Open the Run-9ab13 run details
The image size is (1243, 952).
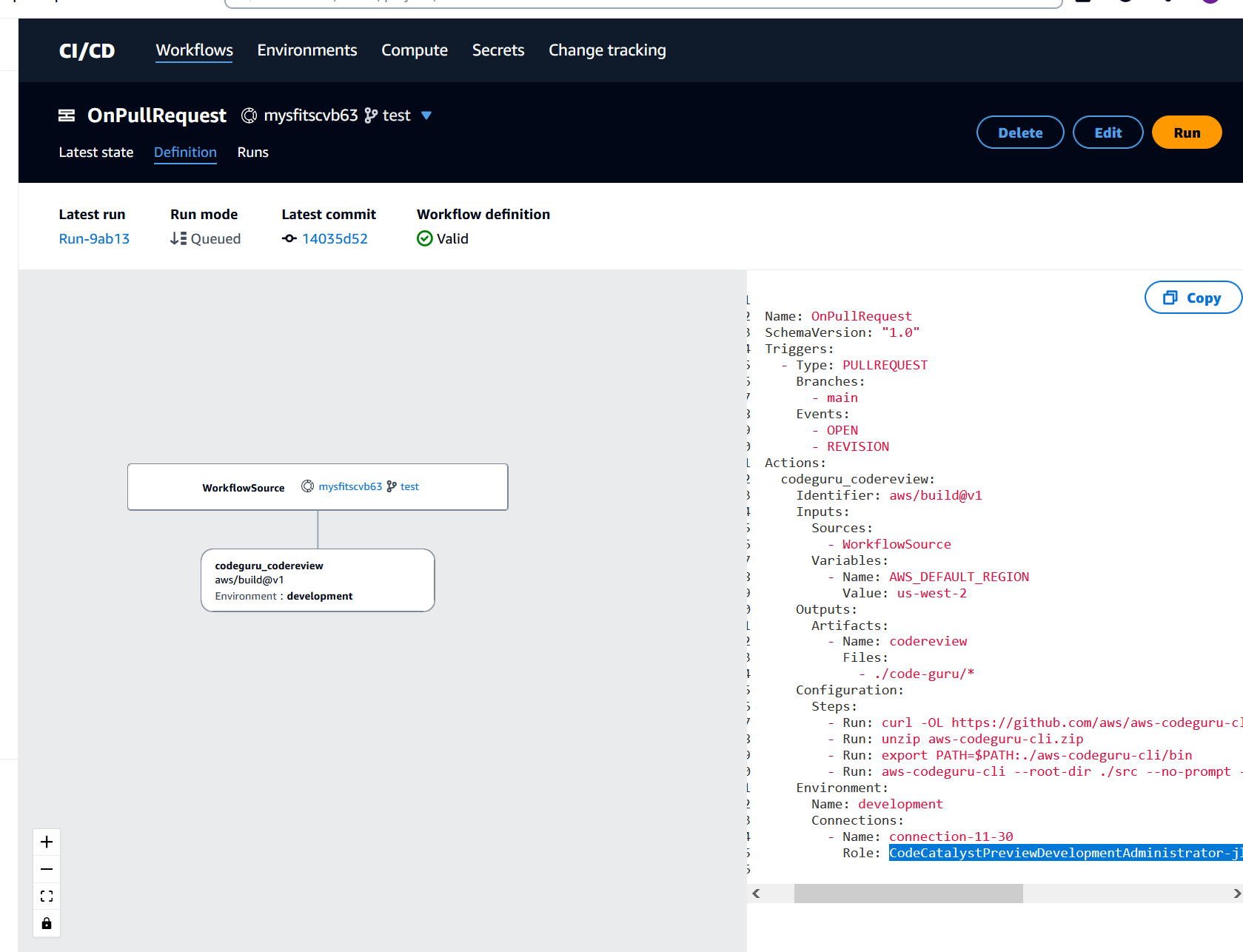(x=94, y=238)
